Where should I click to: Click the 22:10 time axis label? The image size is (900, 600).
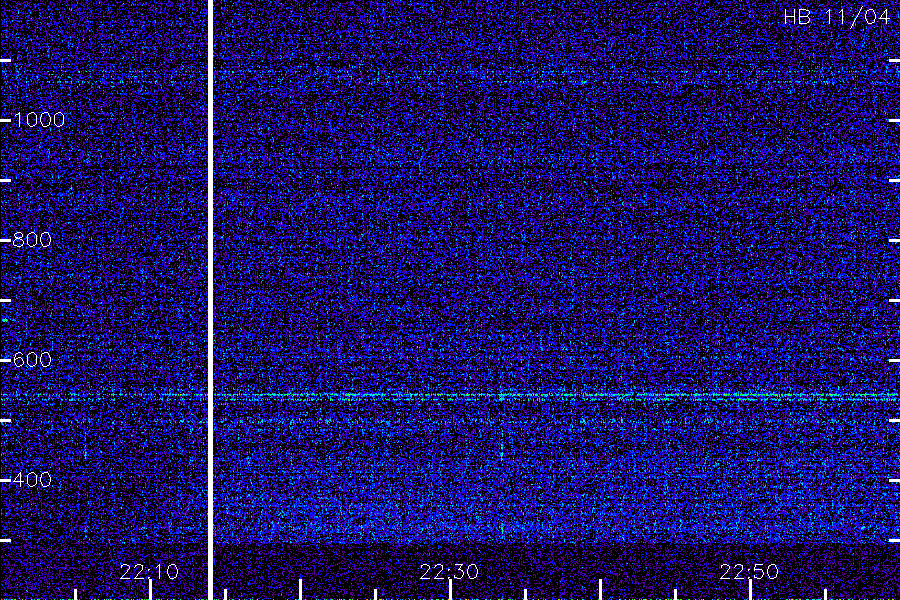pyautogui.click(x=149, y=571)
